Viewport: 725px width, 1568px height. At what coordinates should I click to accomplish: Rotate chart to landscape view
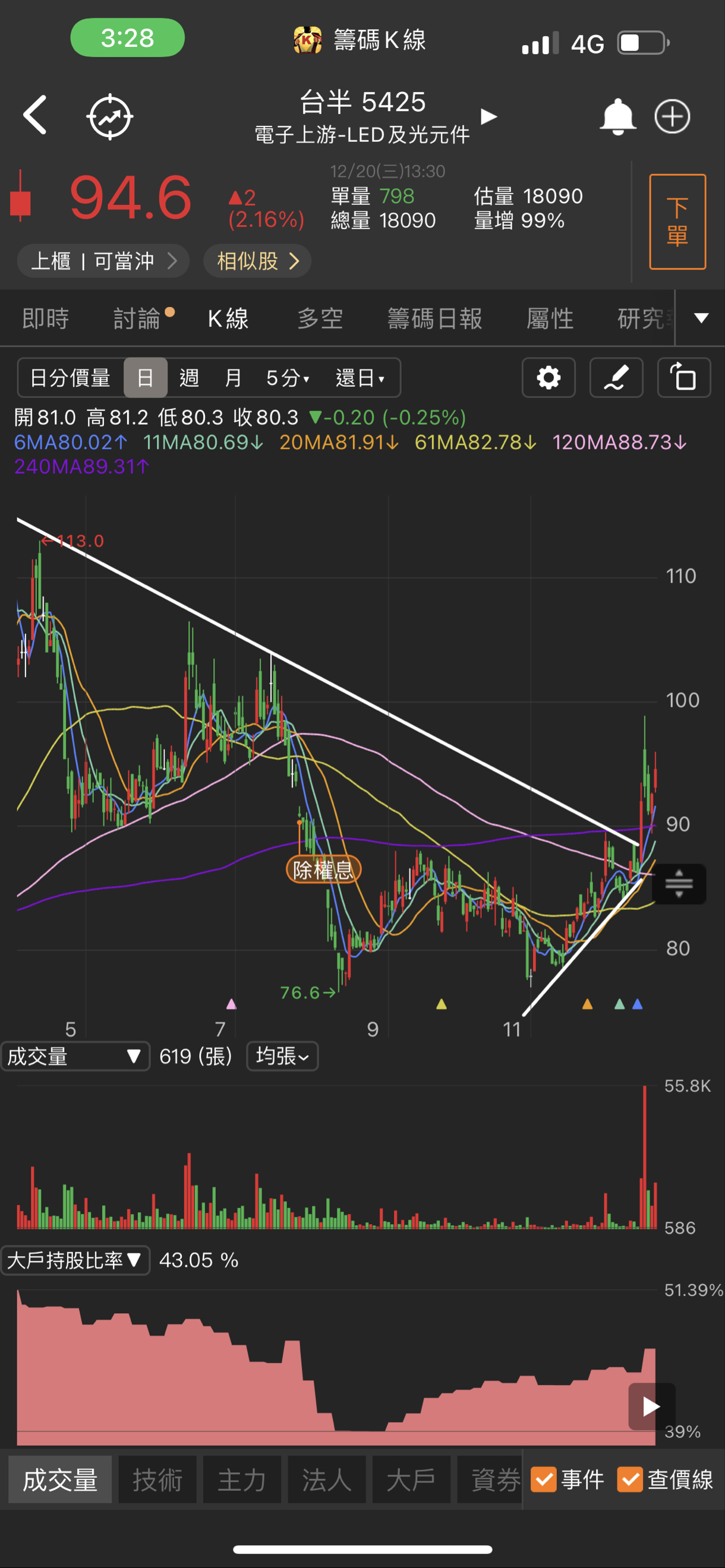pos(683,377)
